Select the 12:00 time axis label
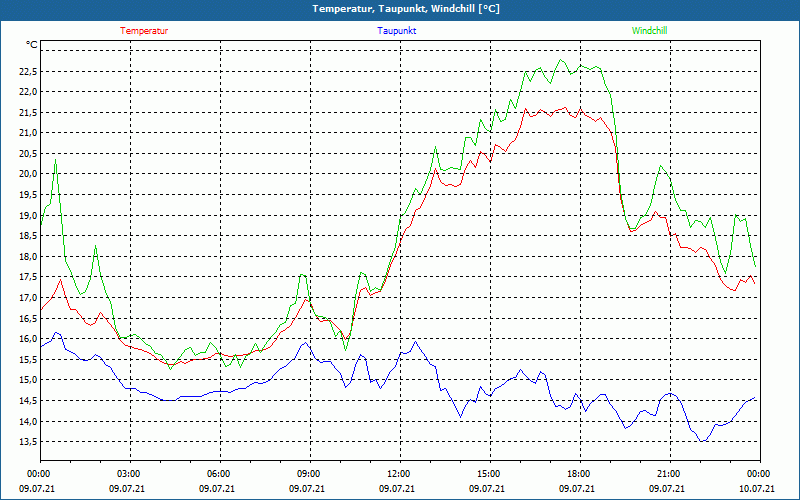Viewport: 800px width, 500px height. click(398, 474)
